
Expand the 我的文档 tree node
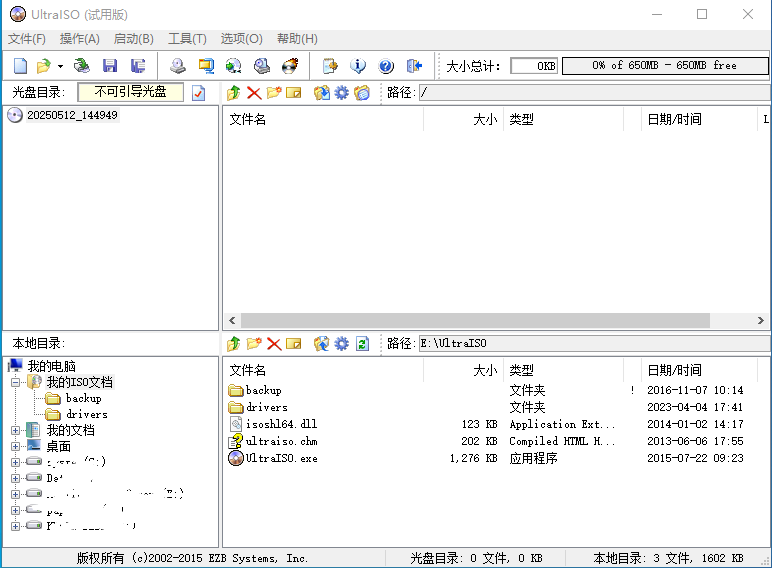tap(16, 430)
